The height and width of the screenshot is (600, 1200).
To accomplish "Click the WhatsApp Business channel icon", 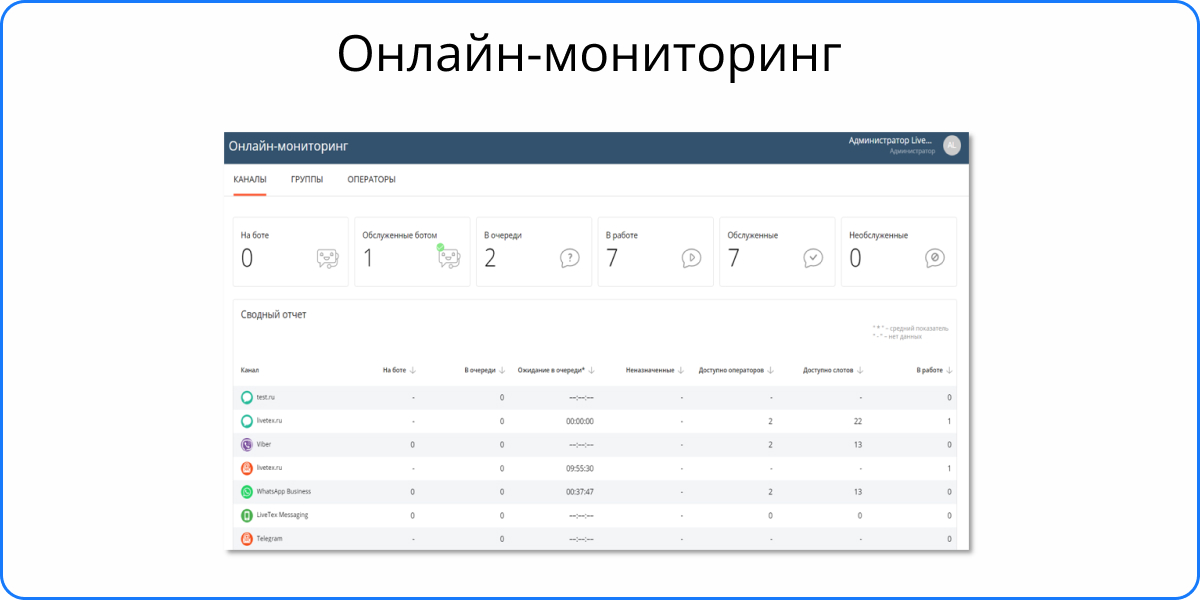I will [247, 492].
